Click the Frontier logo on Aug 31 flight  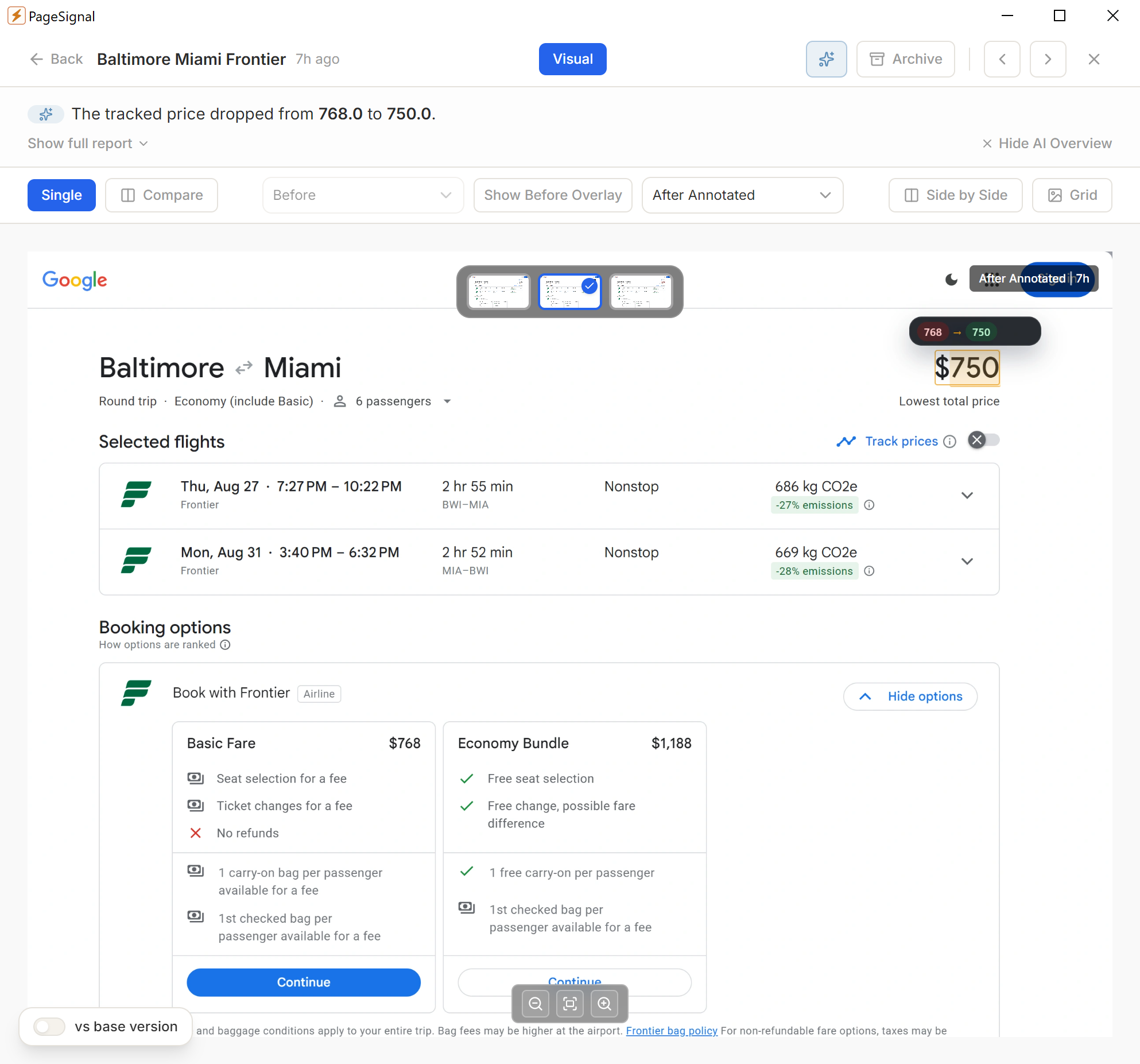pyautogui.click(x=136, y=560)
